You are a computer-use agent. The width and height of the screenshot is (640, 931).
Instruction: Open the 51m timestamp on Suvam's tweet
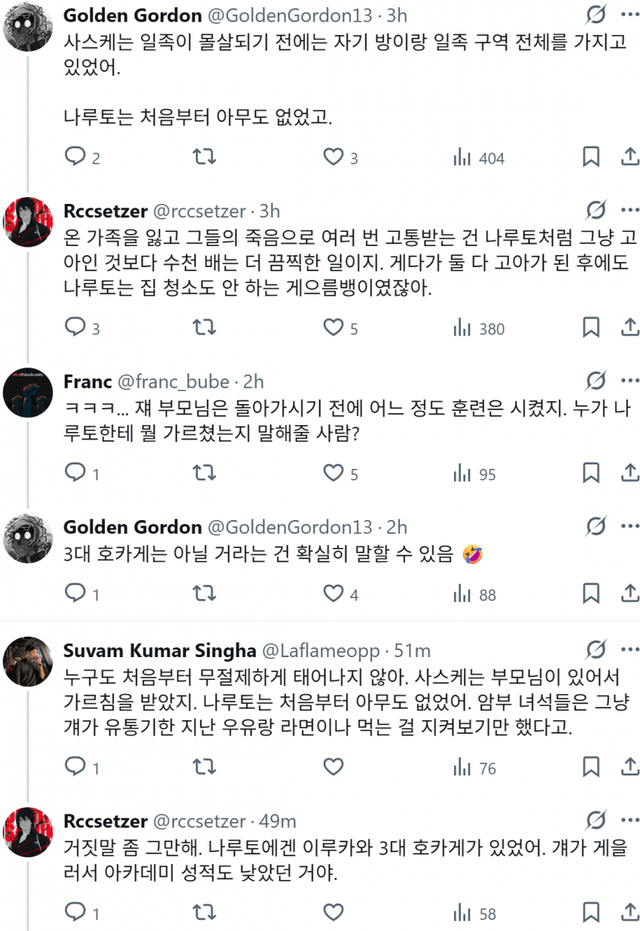pos(410,650)
